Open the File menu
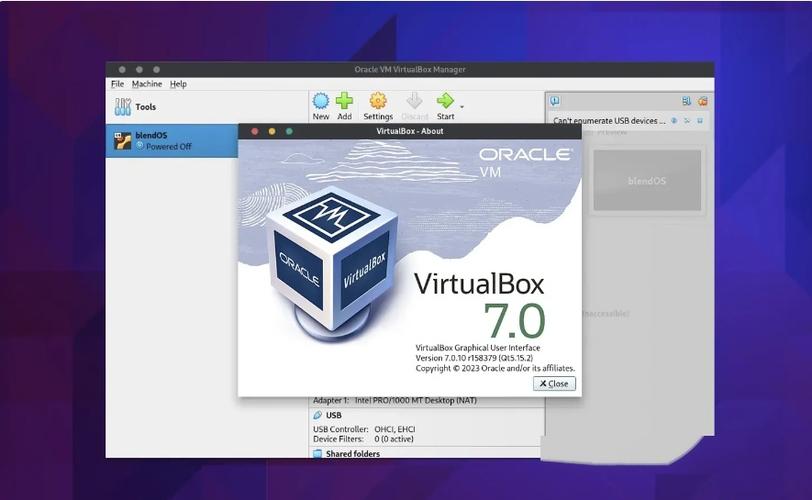This screenshot has height=500, width=812. click(x=117, y=84)
